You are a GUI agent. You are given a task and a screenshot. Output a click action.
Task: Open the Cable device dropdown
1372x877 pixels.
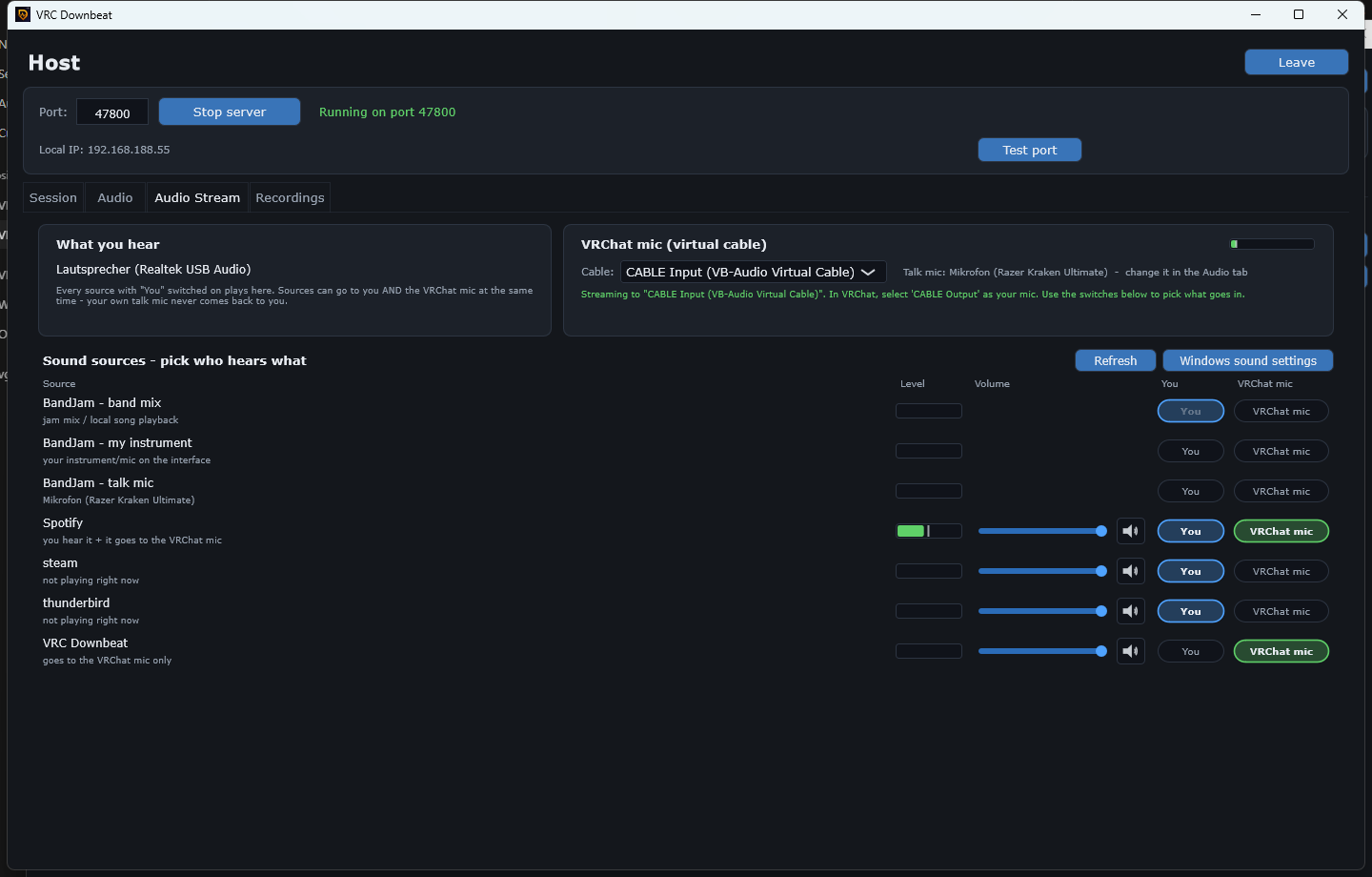pyautogui.click(x=753, y=272)
